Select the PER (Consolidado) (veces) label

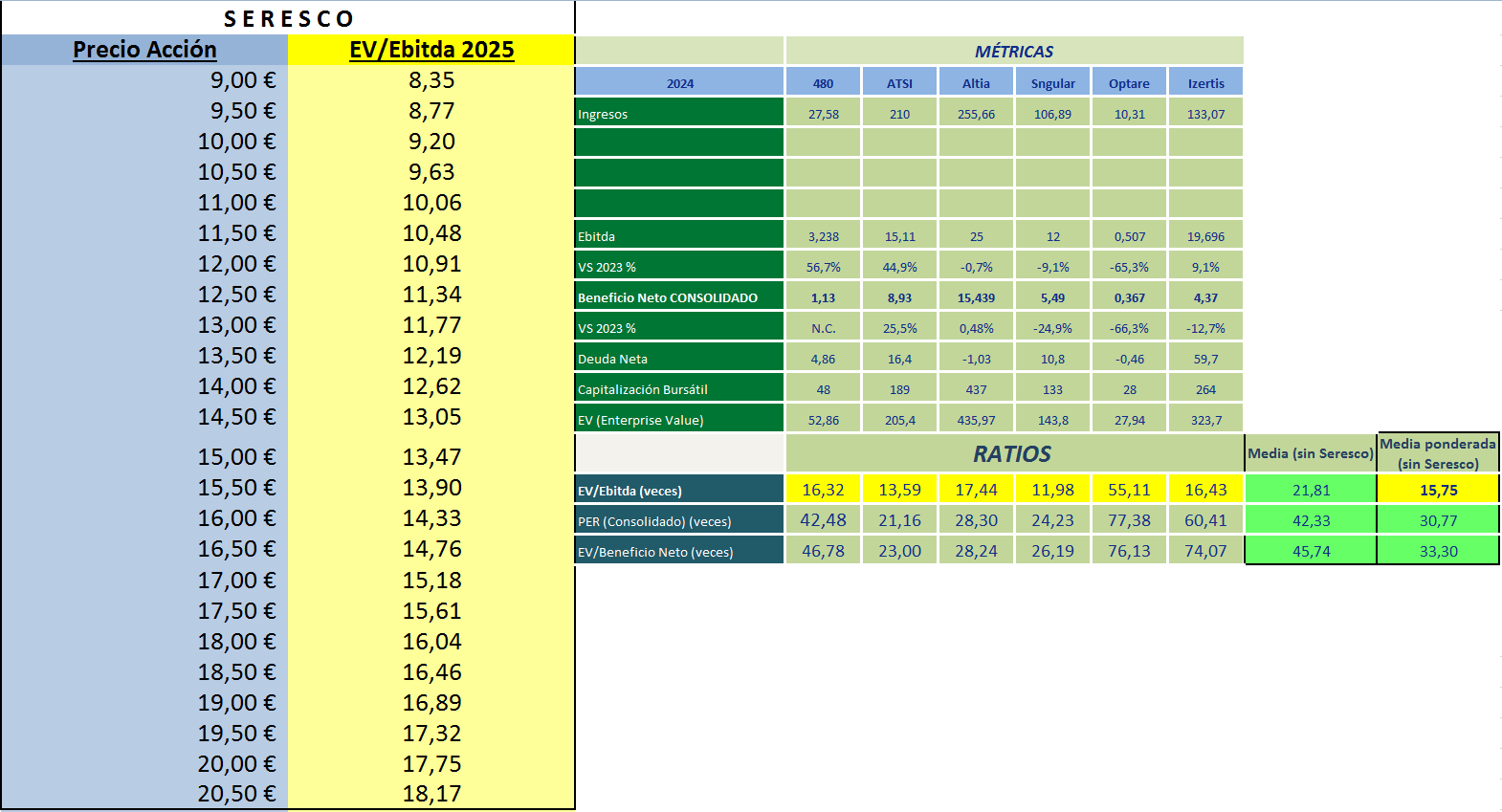679,520
